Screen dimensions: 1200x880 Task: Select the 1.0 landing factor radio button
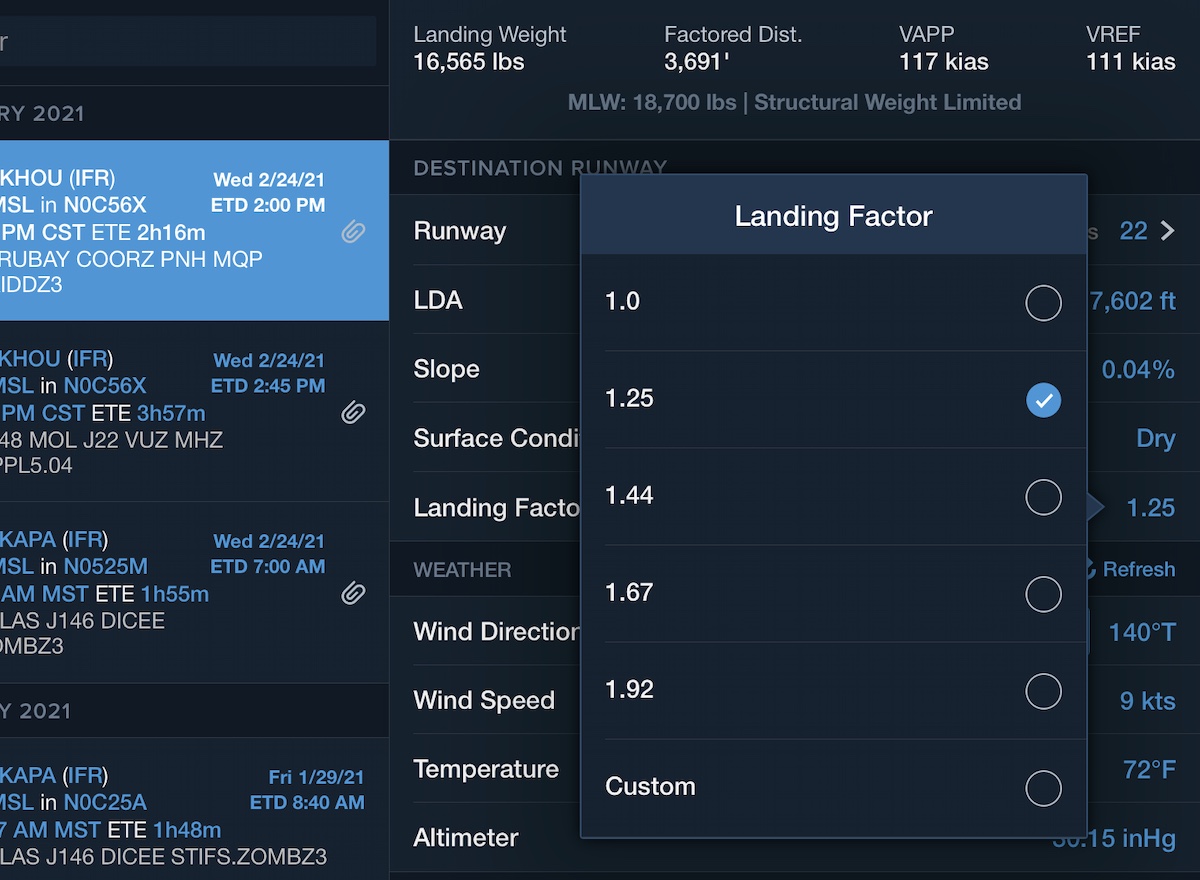tap(1043, 303)
